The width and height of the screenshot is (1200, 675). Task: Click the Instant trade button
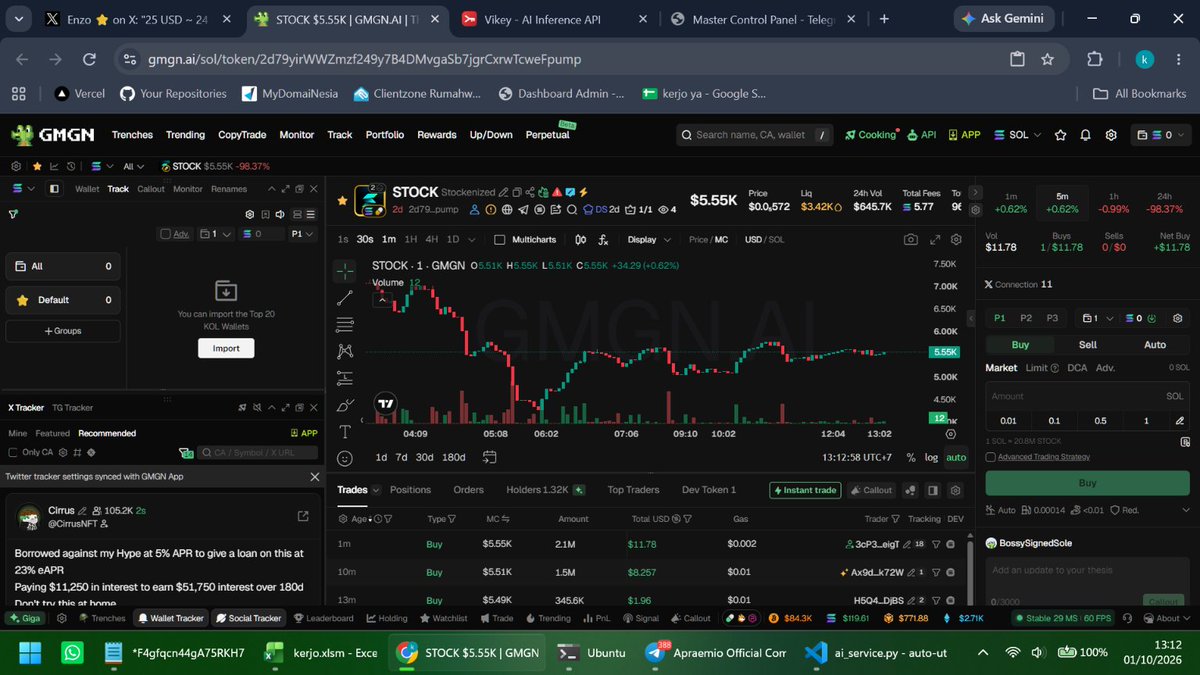pos(805,490)
